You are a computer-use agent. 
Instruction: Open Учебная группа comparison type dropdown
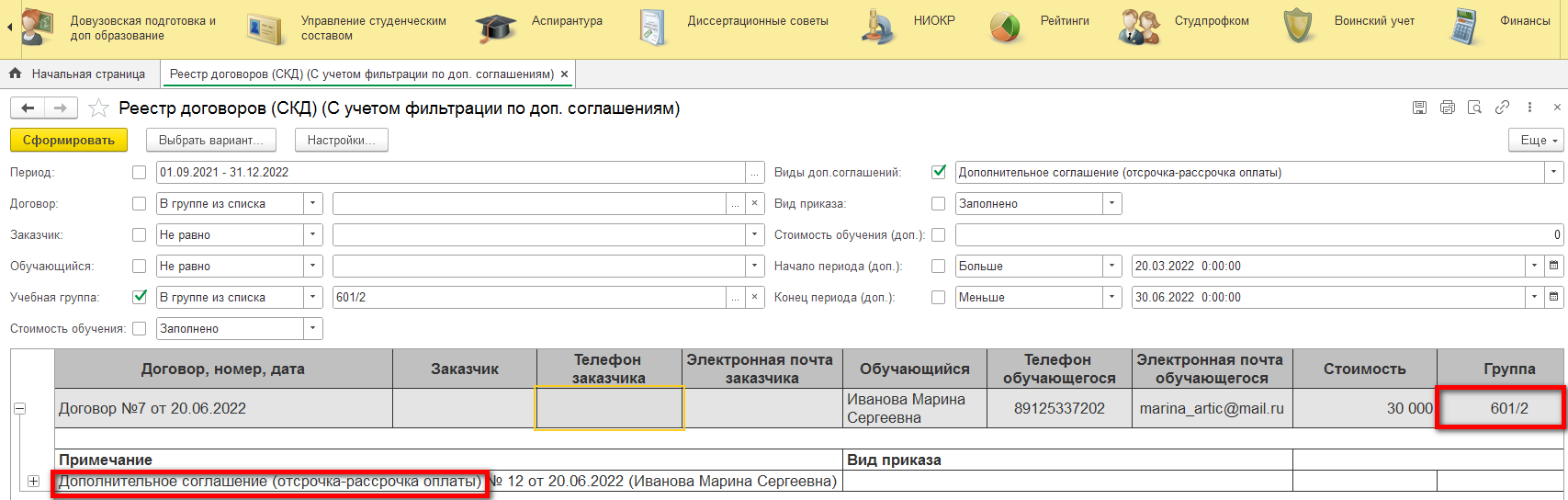pos(313,298)
